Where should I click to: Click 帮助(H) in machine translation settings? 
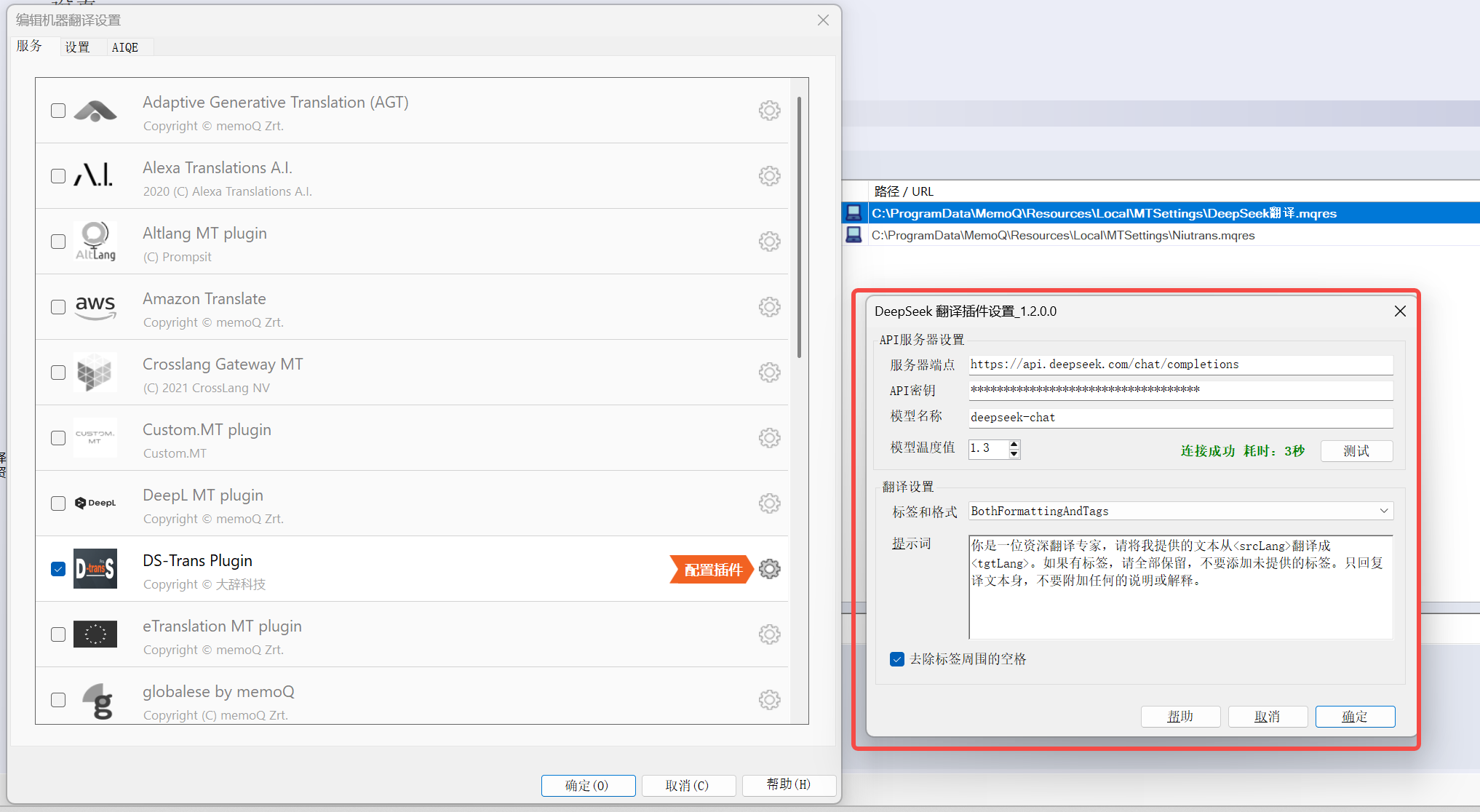click(789, 785)
